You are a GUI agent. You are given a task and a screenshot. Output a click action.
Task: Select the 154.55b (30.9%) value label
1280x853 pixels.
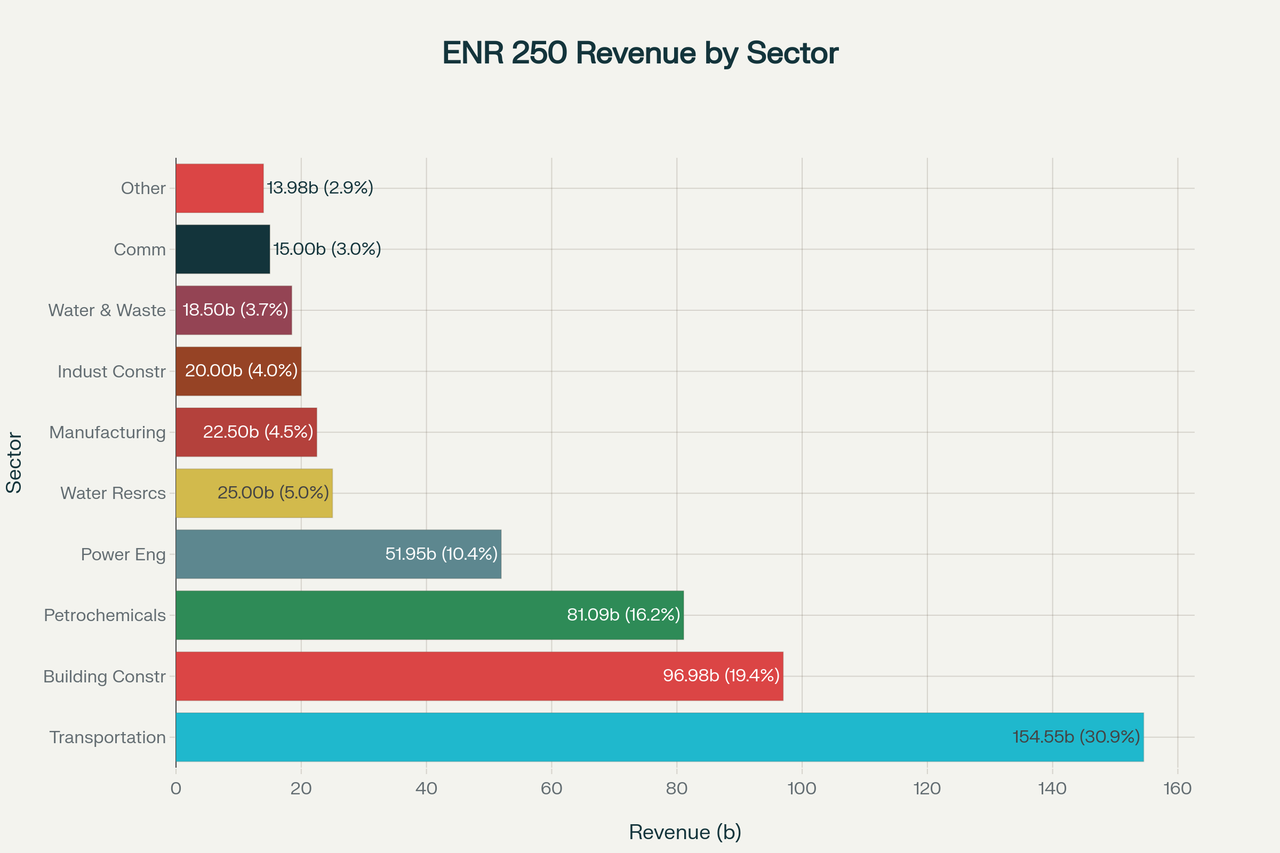point(1076,737)
